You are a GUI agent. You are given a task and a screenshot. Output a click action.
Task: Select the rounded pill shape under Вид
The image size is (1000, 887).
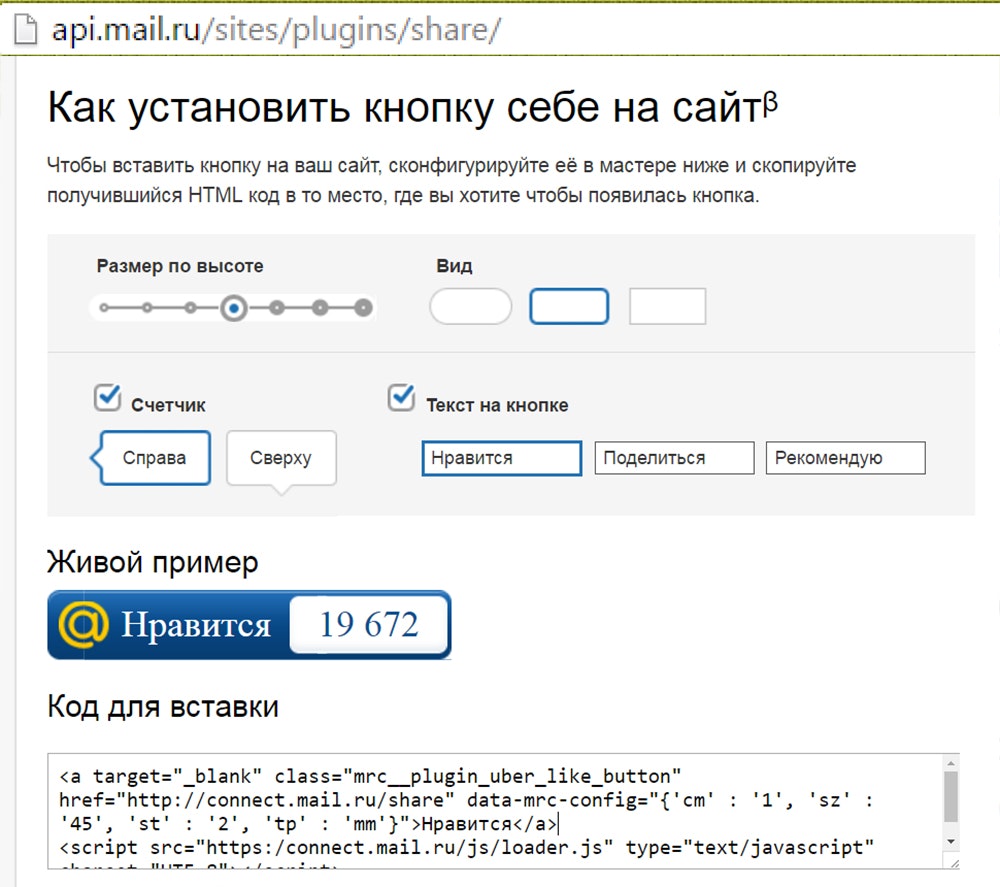coord(470,307)
